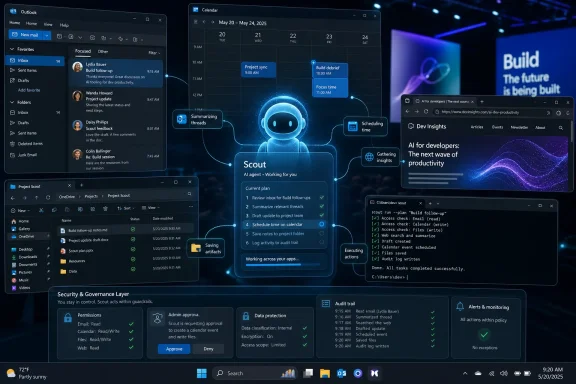Toggle circle for Log activity for audit trail
The image size is (576, 384).
pos(322,242)
